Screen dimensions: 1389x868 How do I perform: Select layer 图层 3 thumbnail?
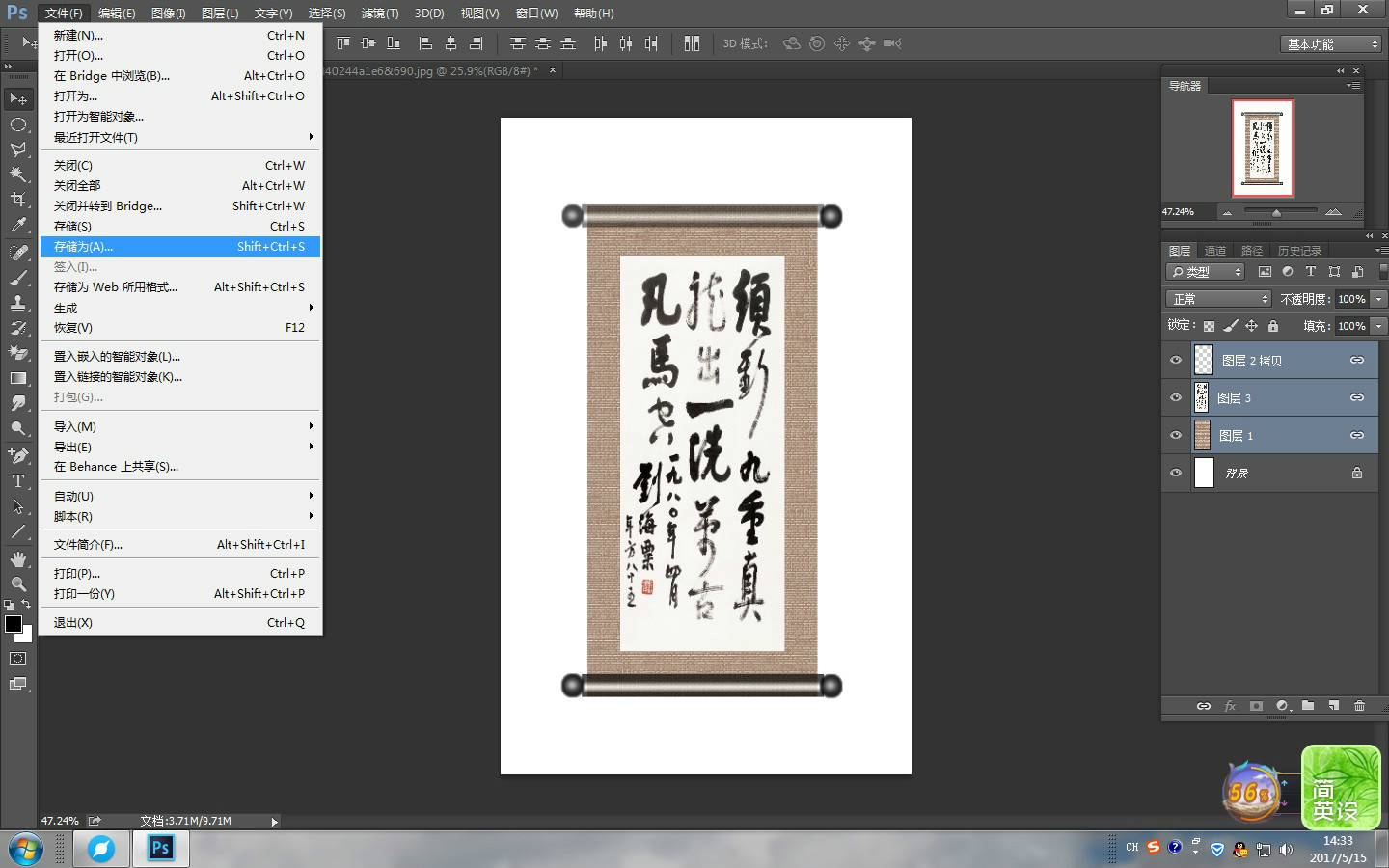pos(1202,397)
